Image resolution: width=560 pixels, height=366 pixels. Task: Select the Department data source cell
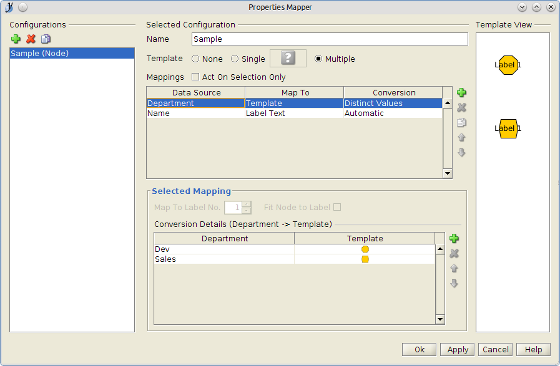[196, 103]
